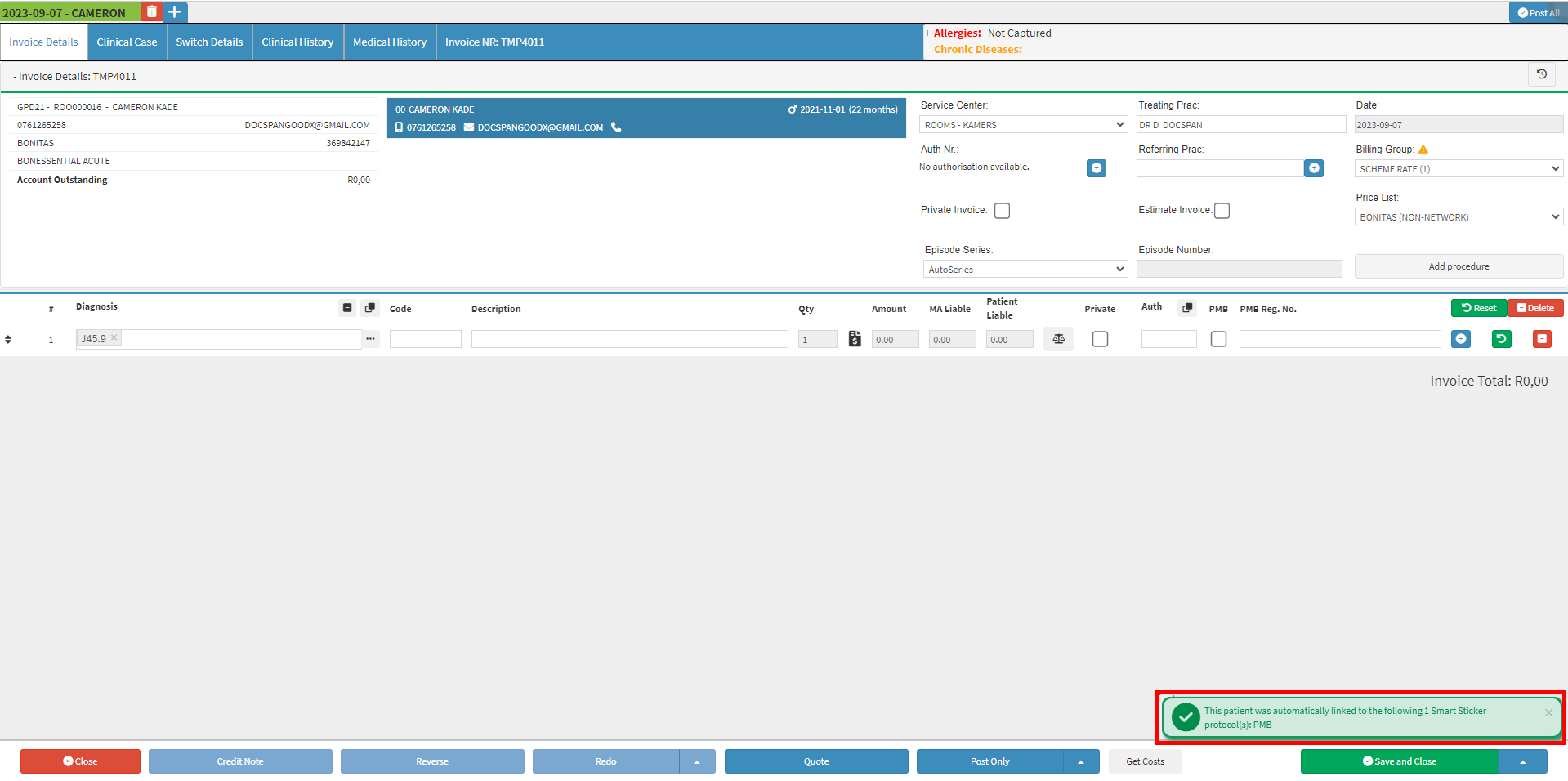The height and width of the screenshot is (781, 1568).
Task: Click the red trash icon beside the CAMERON tab
Action: pyautogui.click(x=151, y=12)
